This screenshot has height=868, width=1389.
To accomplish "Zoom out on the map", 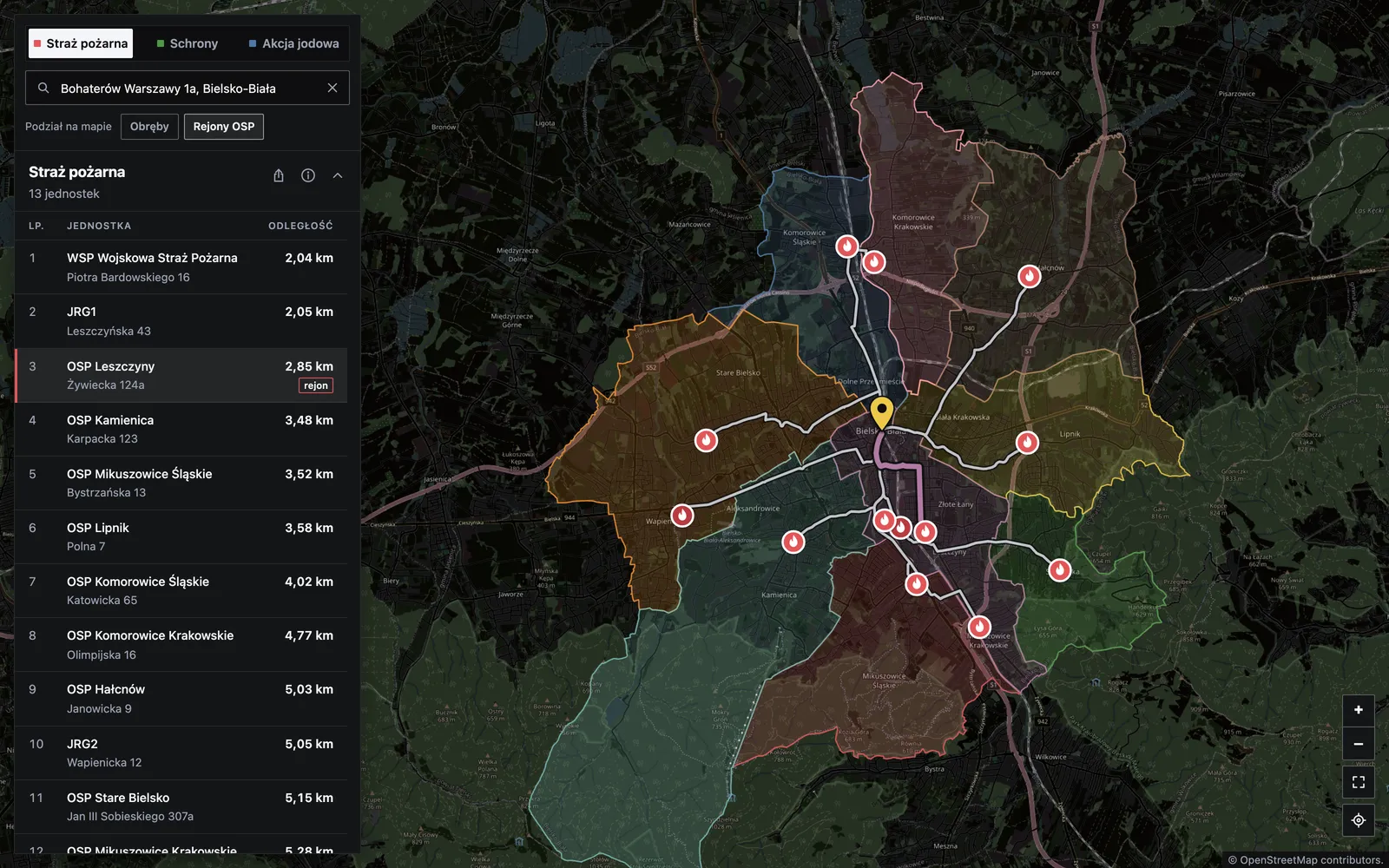I will [1359, 744].
